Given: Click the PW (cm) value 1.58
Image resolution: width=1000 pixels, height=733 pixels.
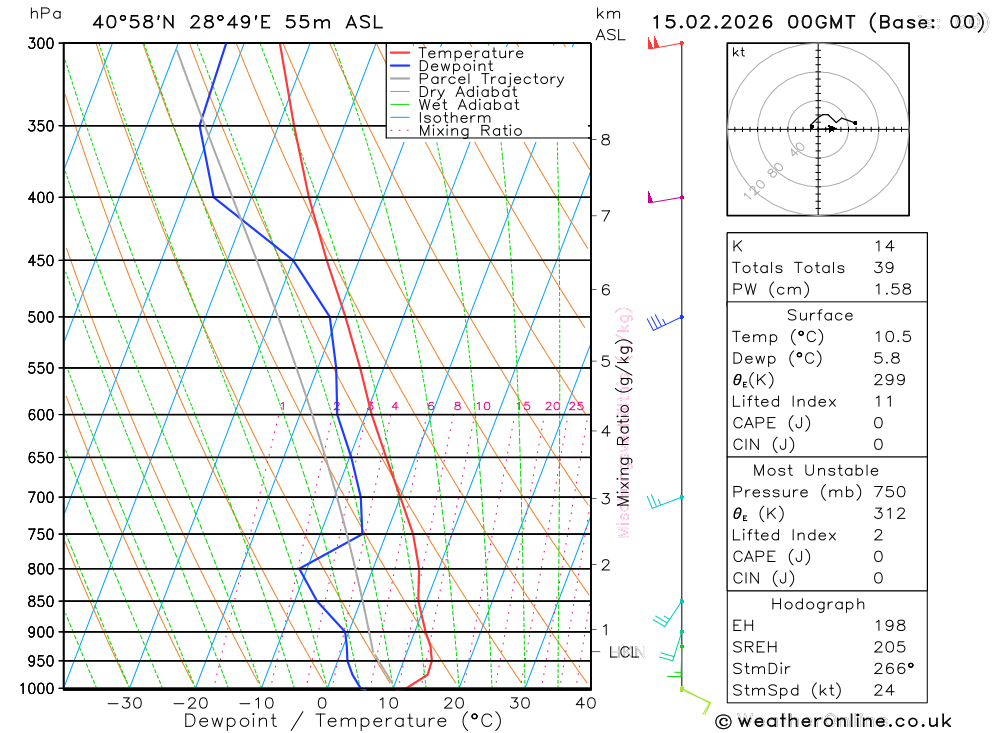Looking at the screenshot, I should tap(893, 290).
